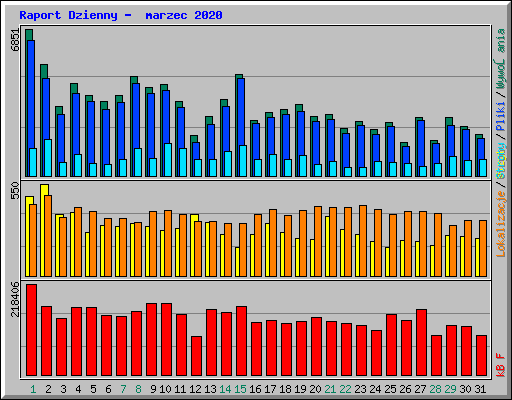This screenshot has width=512, height=400.
Task: Click the cyan pages bar for day 10
Action: click(x=168, y=160)
